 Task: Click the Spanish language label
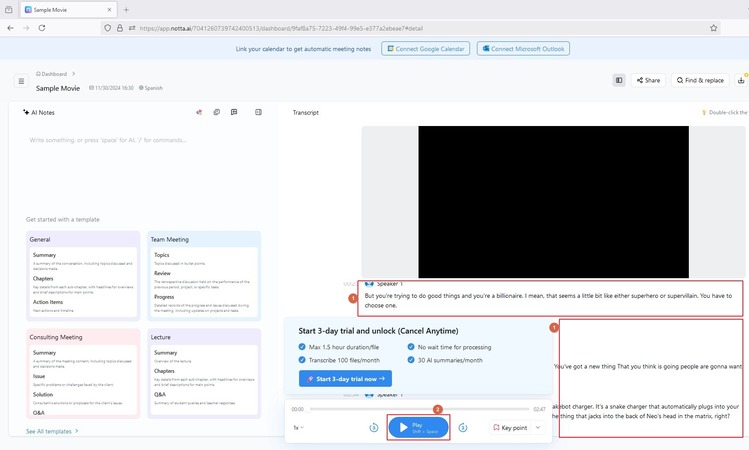(151, 88)
